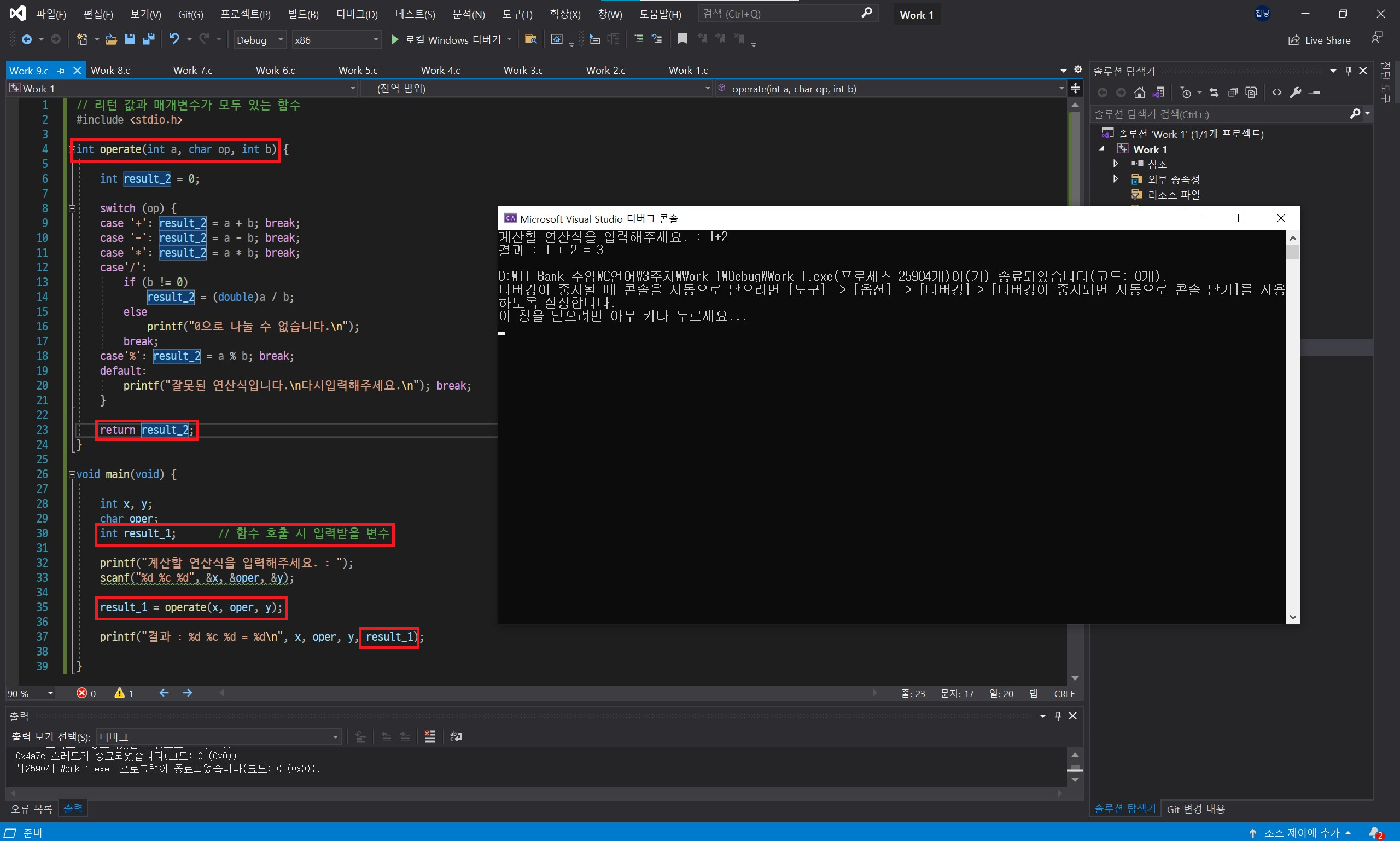
Task: Toggle word wrap in the Output panel
Action: click(x=456, y=736)
